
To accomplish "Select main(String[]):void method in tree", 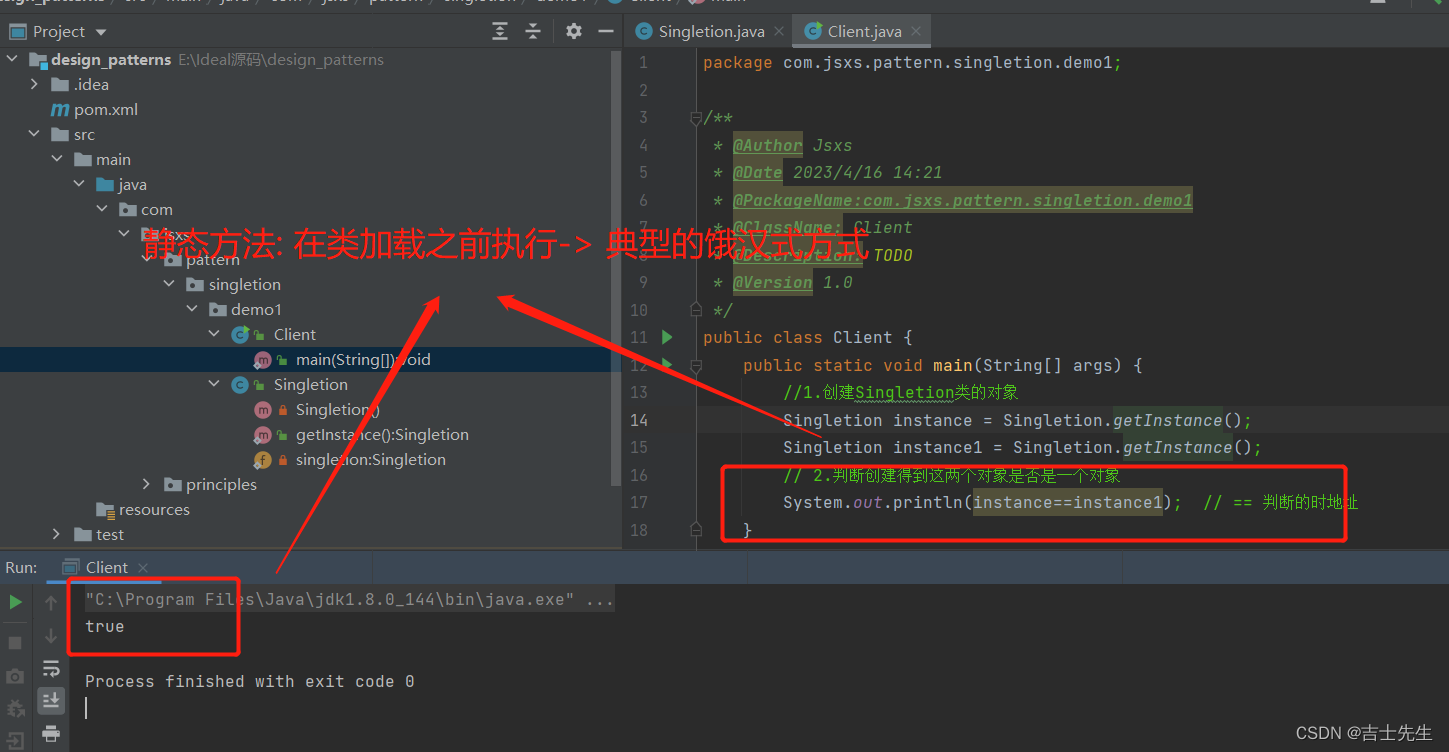I will coord(363,360).
